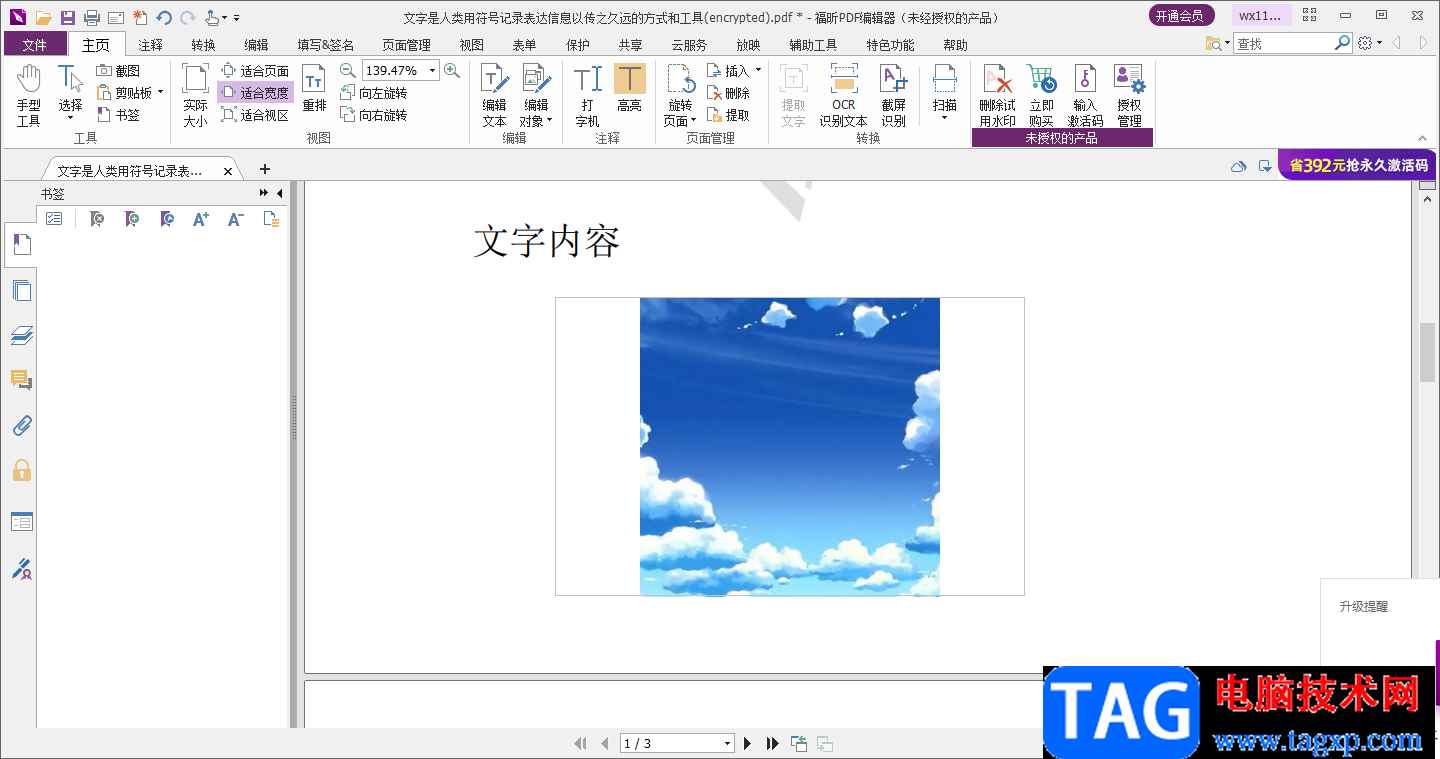This screenshot has width=1440, height=759.
Task: Increase bookmark font size (A+)
Action: tap(200, 219)
